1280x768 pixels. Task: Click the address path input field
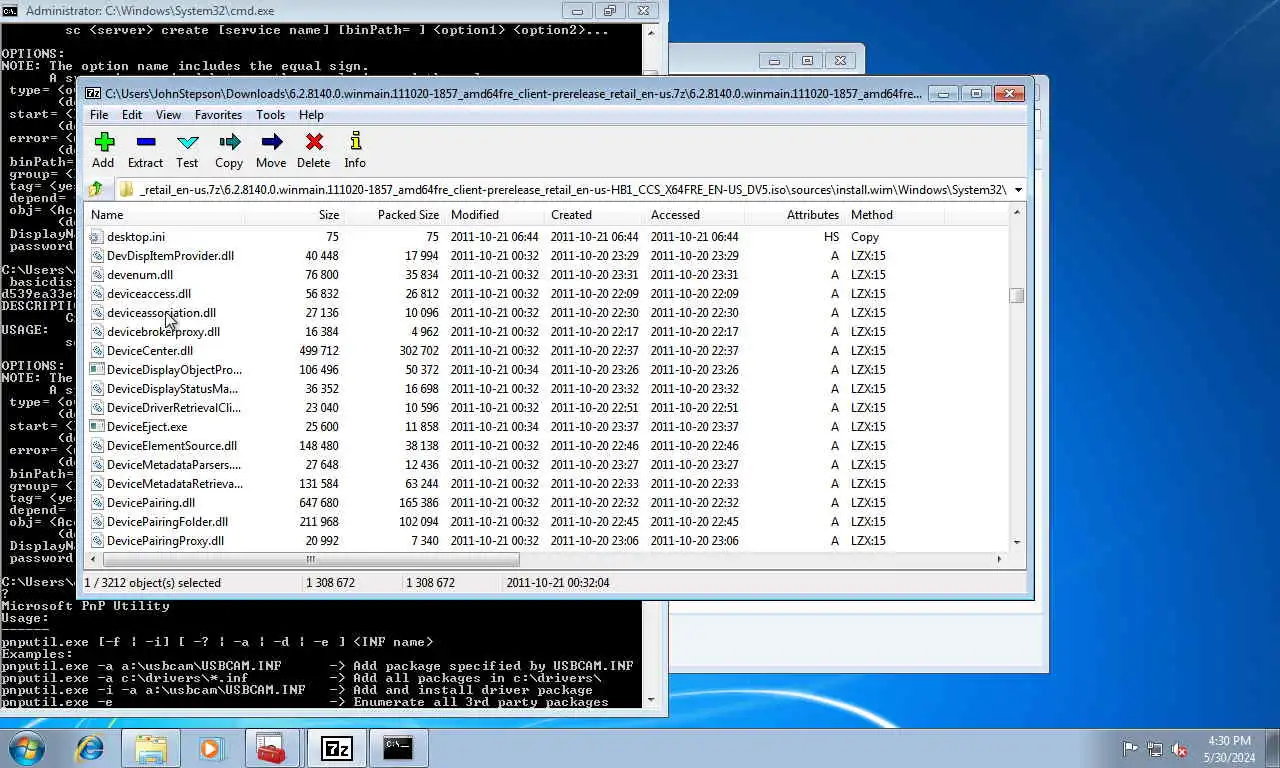coord(563,189)
